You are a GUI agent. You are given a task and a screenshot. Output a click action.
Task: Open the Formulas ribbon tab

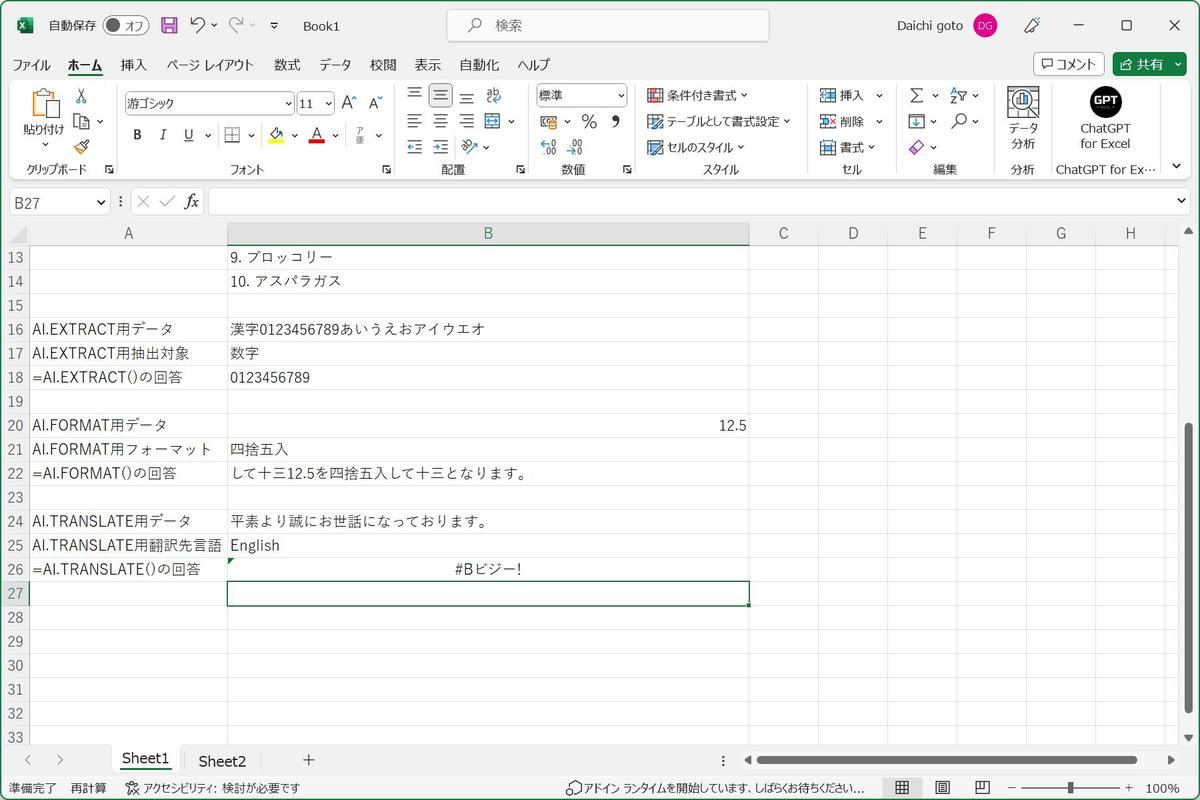pos(287,64)
